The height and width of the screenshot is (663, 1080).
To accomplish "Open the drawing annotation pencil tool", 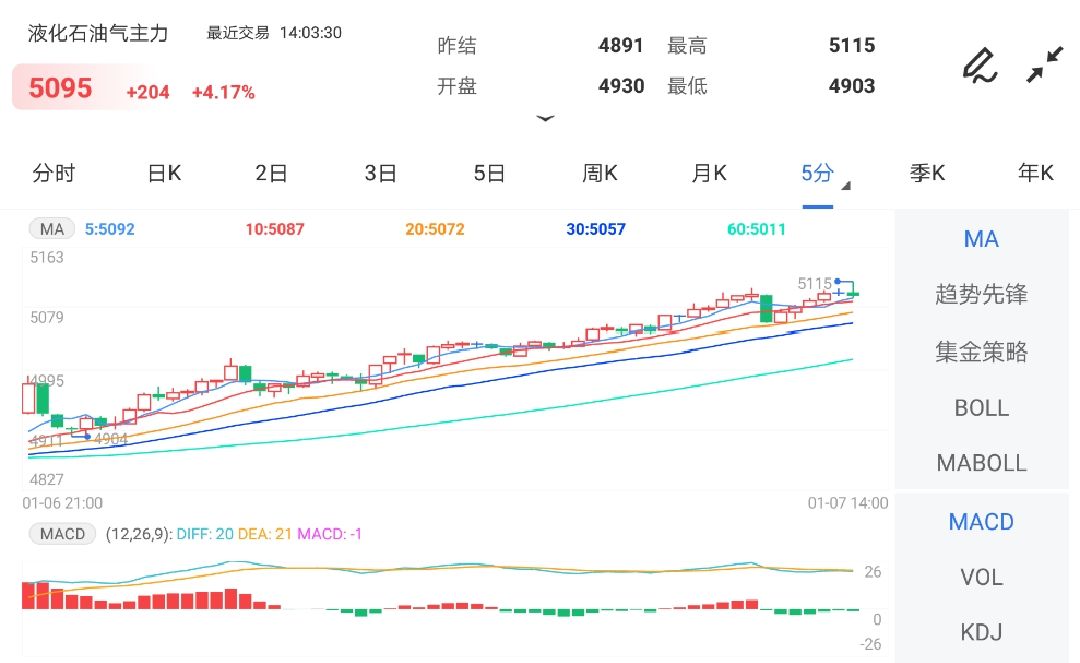I will [980, 63].
